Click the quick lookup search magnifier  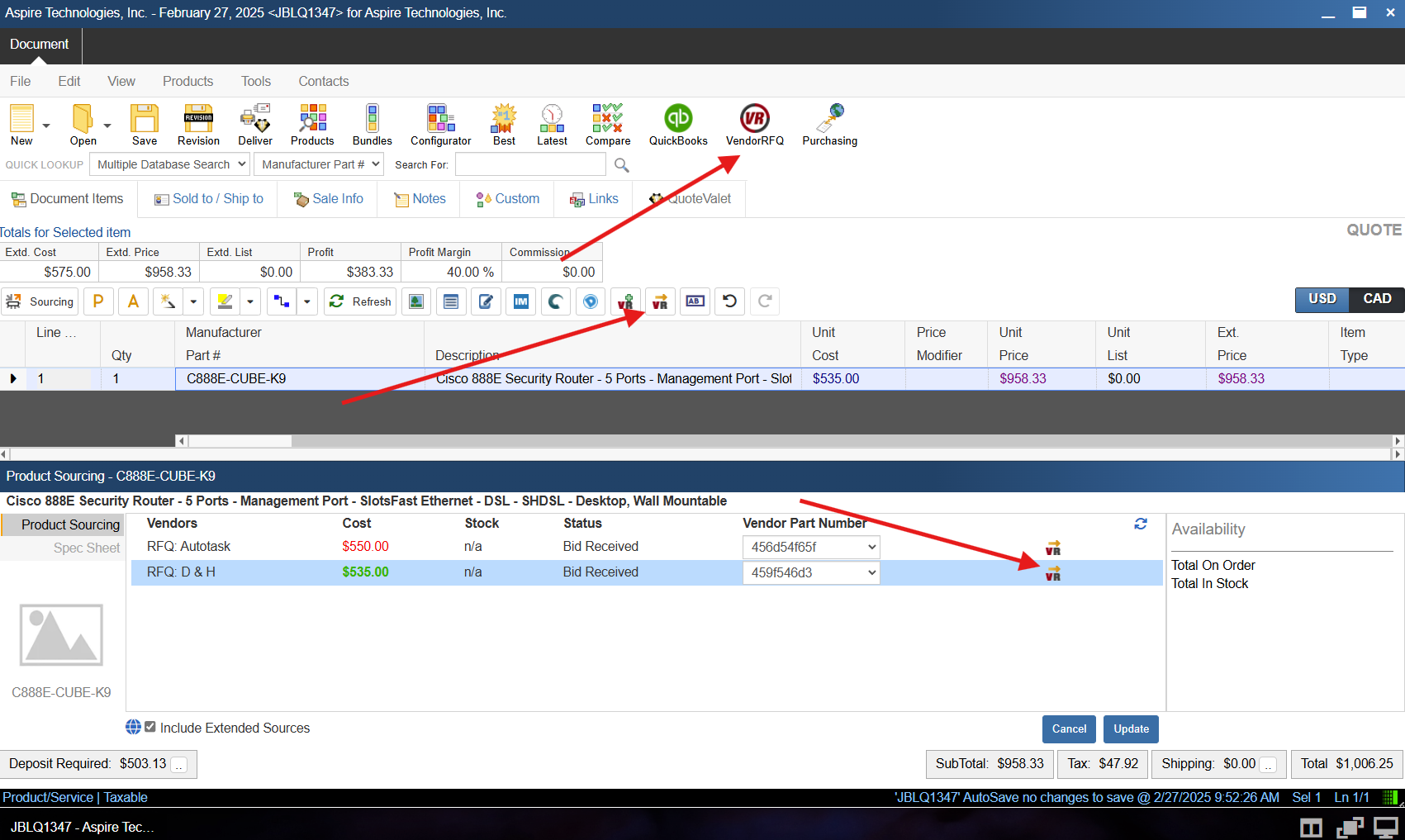(x=622, y=165)
